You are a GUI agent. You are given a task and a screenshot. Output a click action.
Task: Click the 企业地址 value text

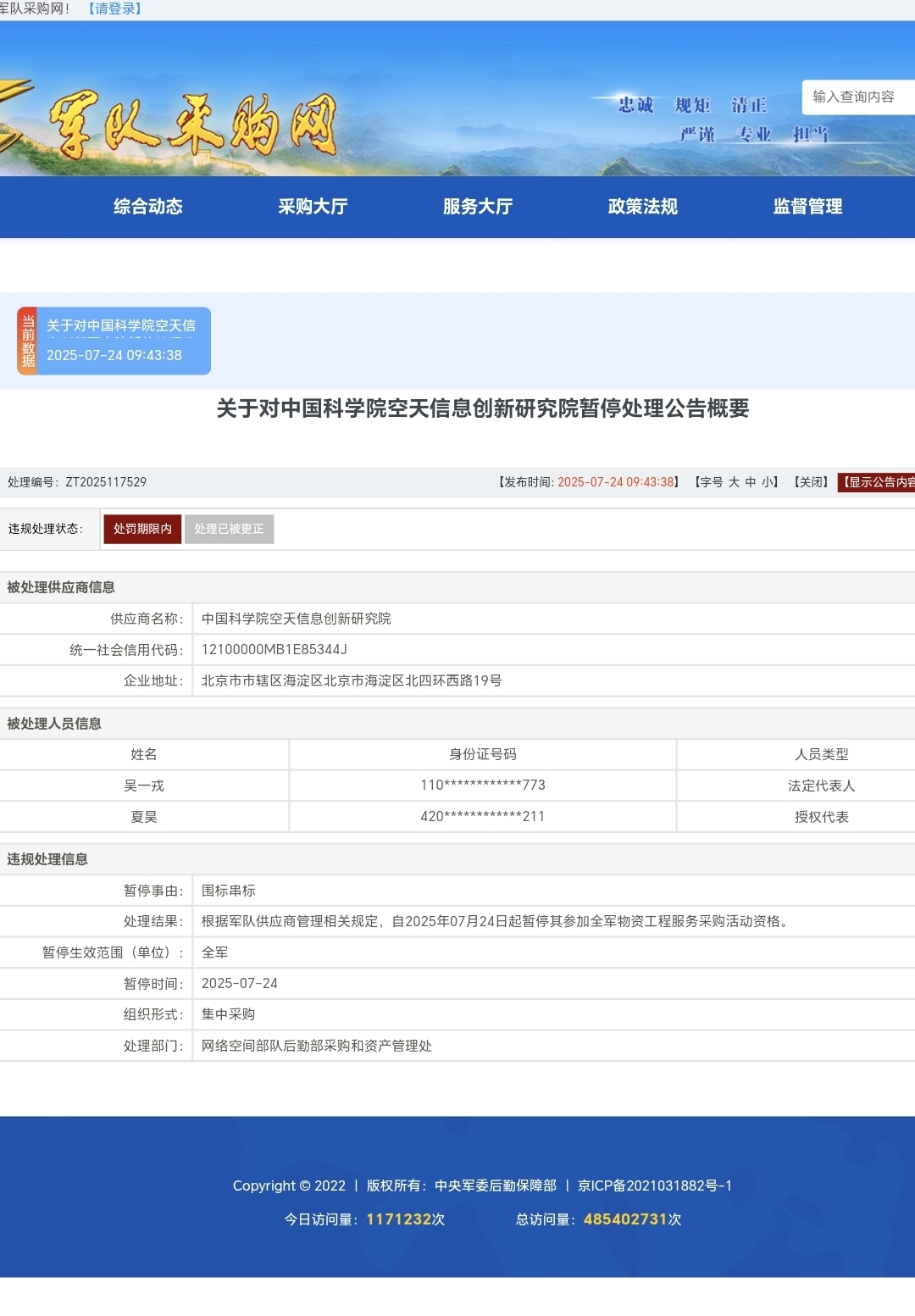[x=352, y=681]
